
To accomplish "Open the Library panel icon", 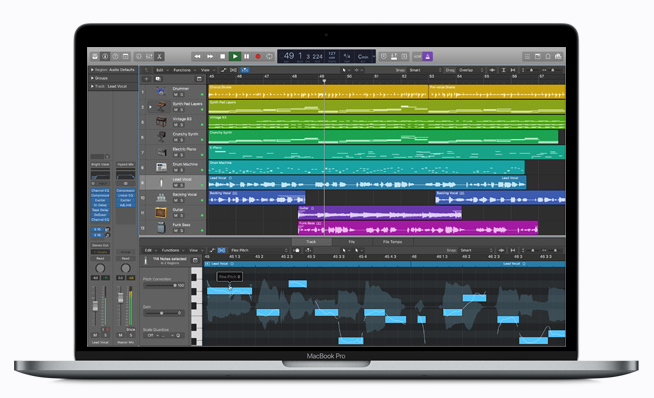I will [x=95, y=56].
